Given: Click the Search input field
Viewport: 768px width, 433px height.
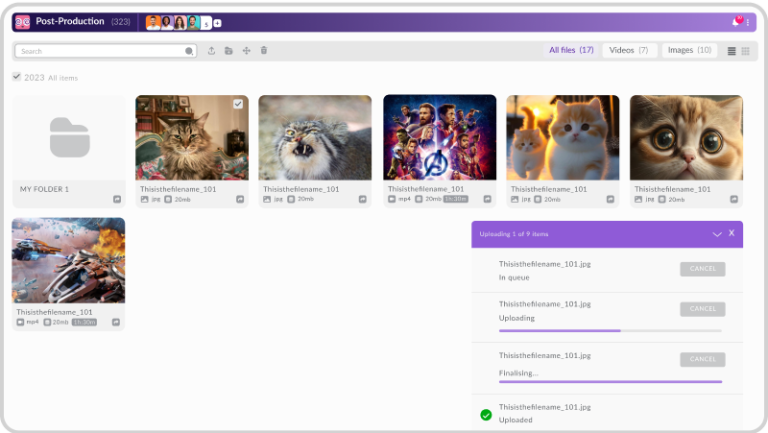Looking at the screenshot, I should (x=100, y=50).
